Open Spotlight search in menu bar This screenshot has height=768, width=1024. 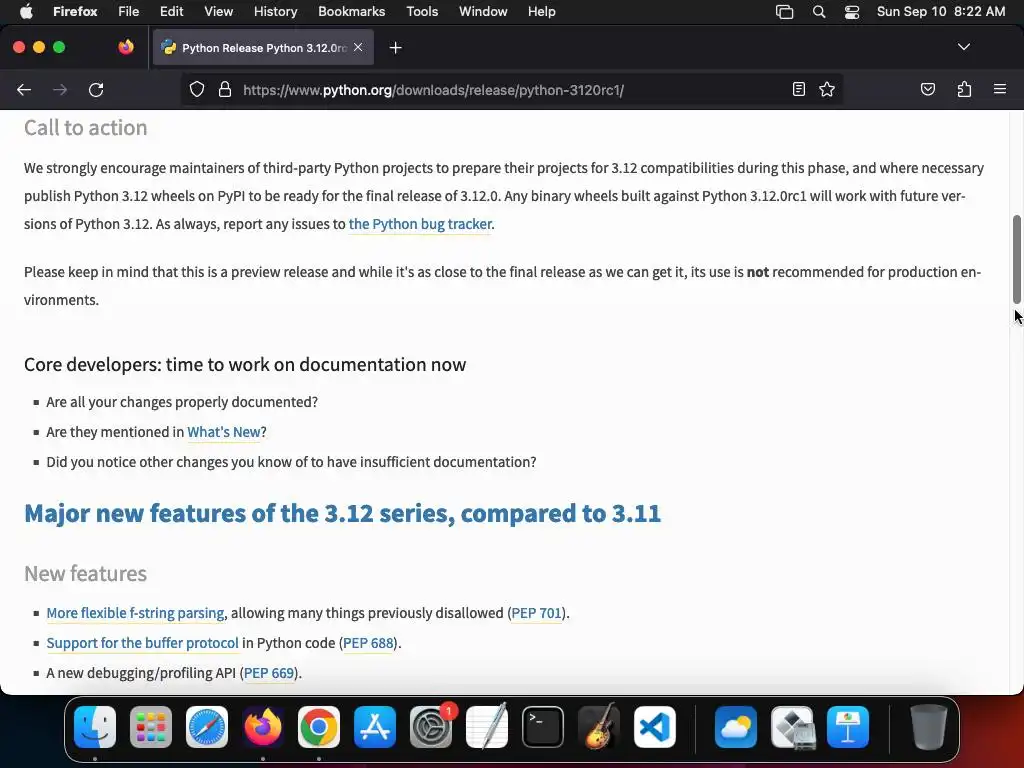(x=819, y=12)
